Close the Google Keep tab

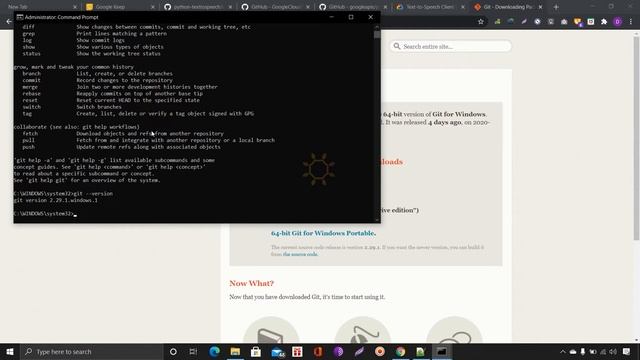pos(153,7)
